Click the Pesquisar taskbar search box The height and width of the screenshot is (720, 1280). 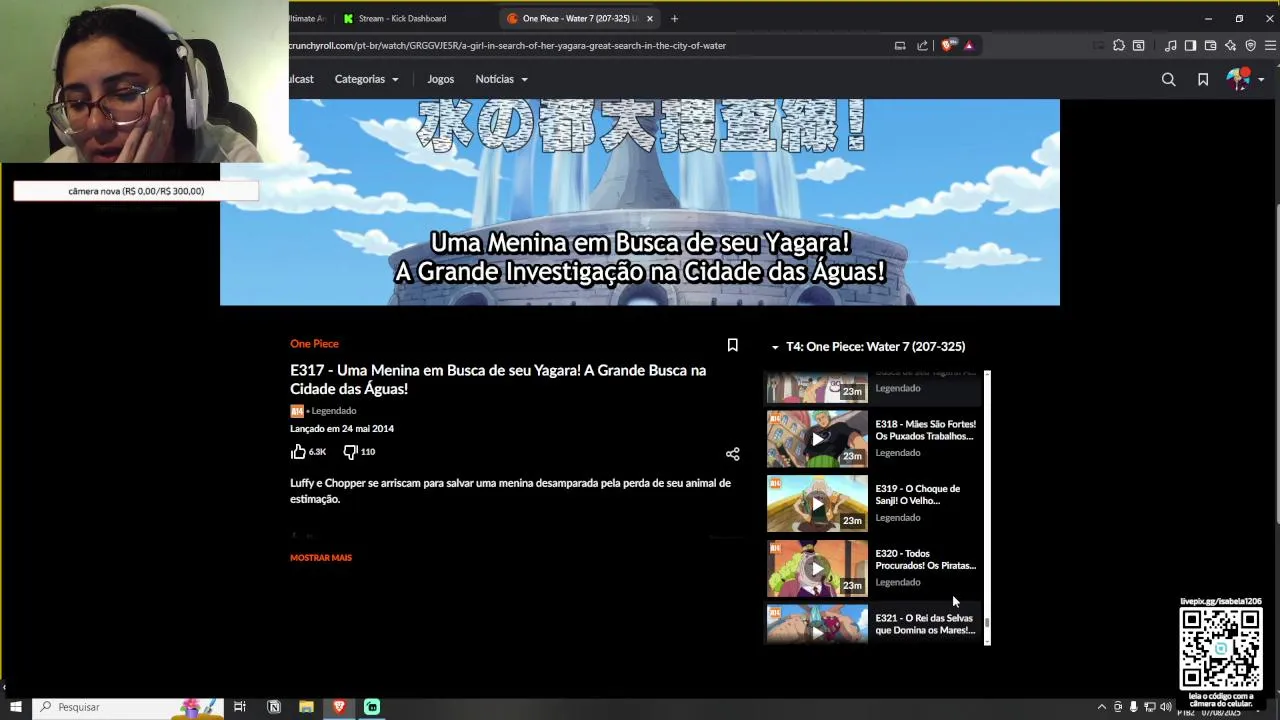pyautogui.click(x=128, y=707)
